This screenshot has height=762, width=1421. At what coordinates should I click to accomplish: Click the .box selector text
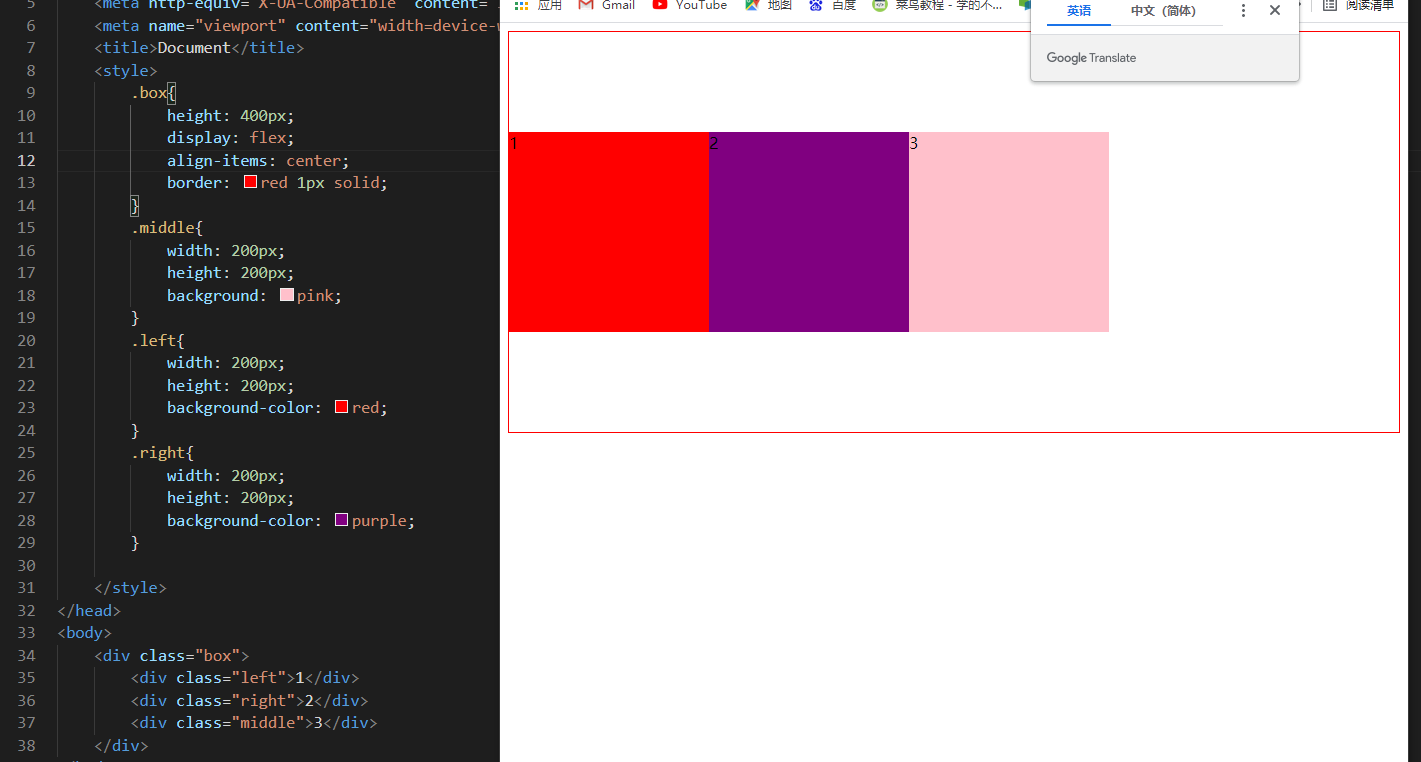coord(149,93)
